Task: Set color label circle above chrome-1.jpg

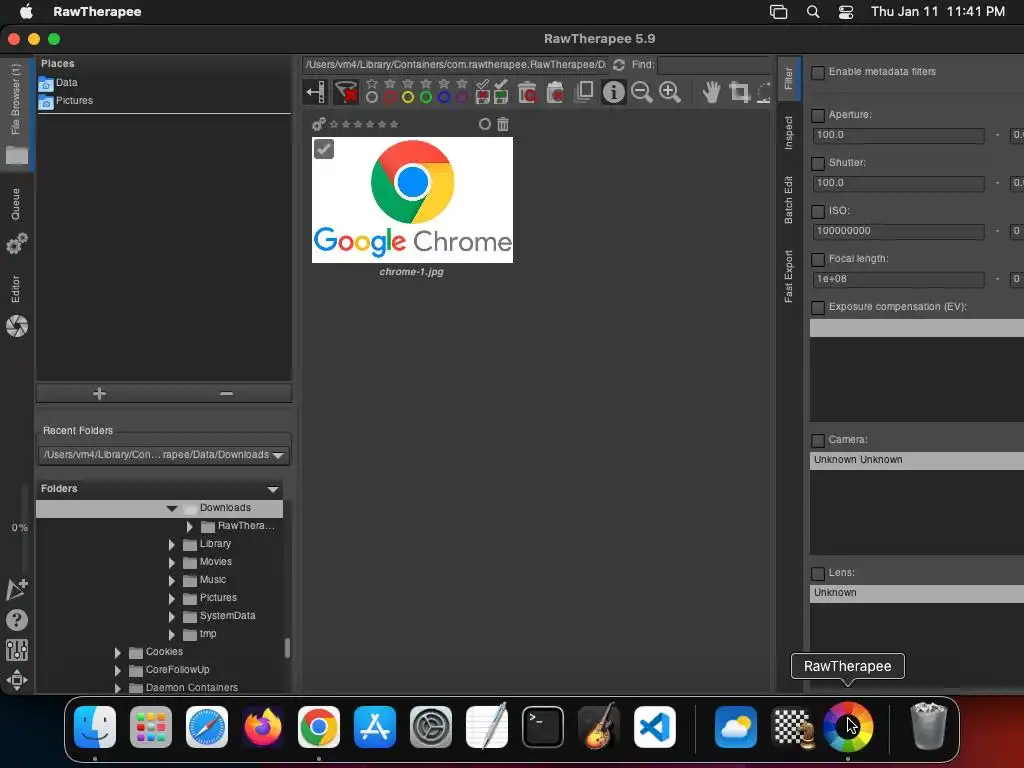Action: [x=485, y=124]
